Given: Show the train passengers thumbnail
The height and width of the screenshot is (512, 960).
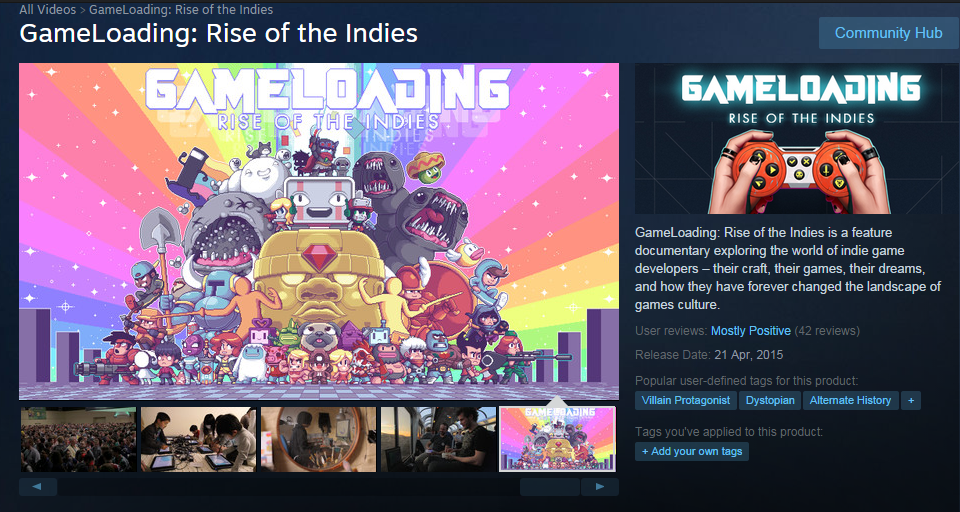Looking at the screenshot, I should 438,439.
